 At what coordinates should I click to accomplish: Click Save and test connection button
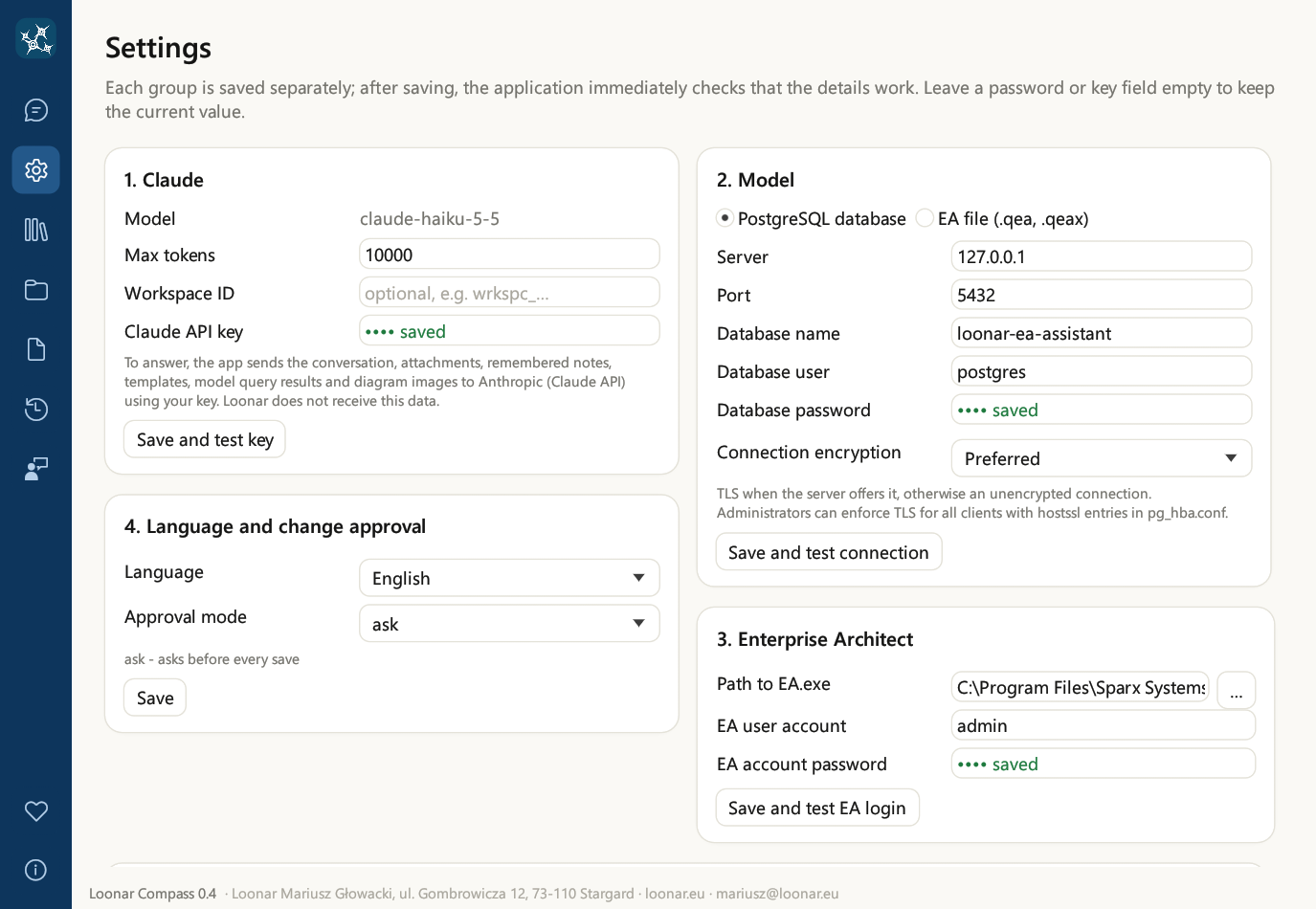[829, 552]
